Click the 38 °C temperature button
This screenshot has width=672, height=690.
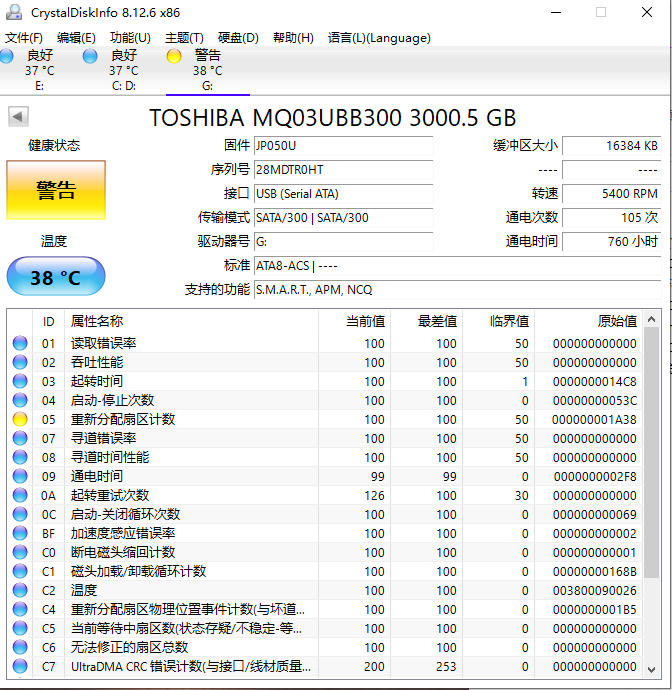pos(56,276)
